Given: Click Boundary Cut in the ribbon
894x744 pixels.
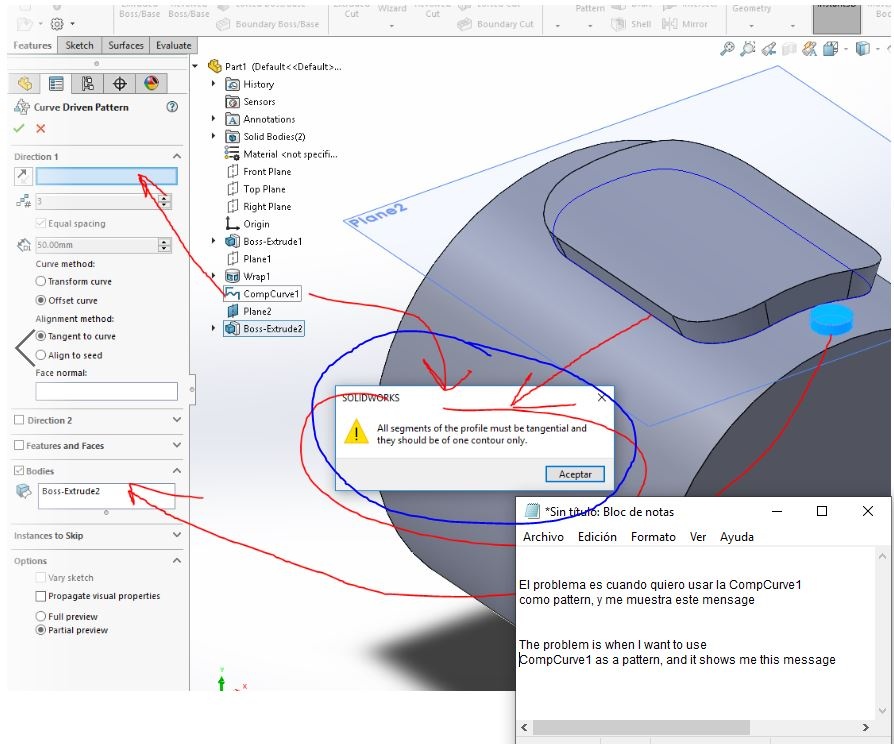Looking at the screenshot, I should click(496, 24).
